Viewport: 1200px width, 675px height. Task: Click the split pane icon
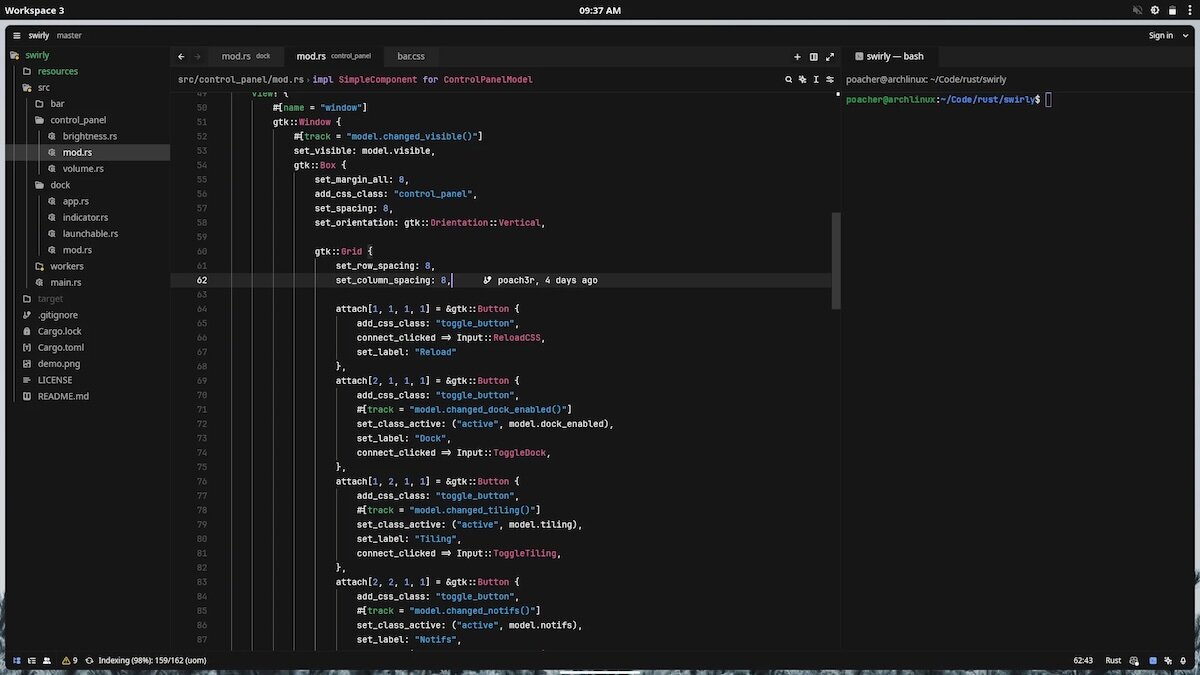pyautogui.click(x=813, y=57)
